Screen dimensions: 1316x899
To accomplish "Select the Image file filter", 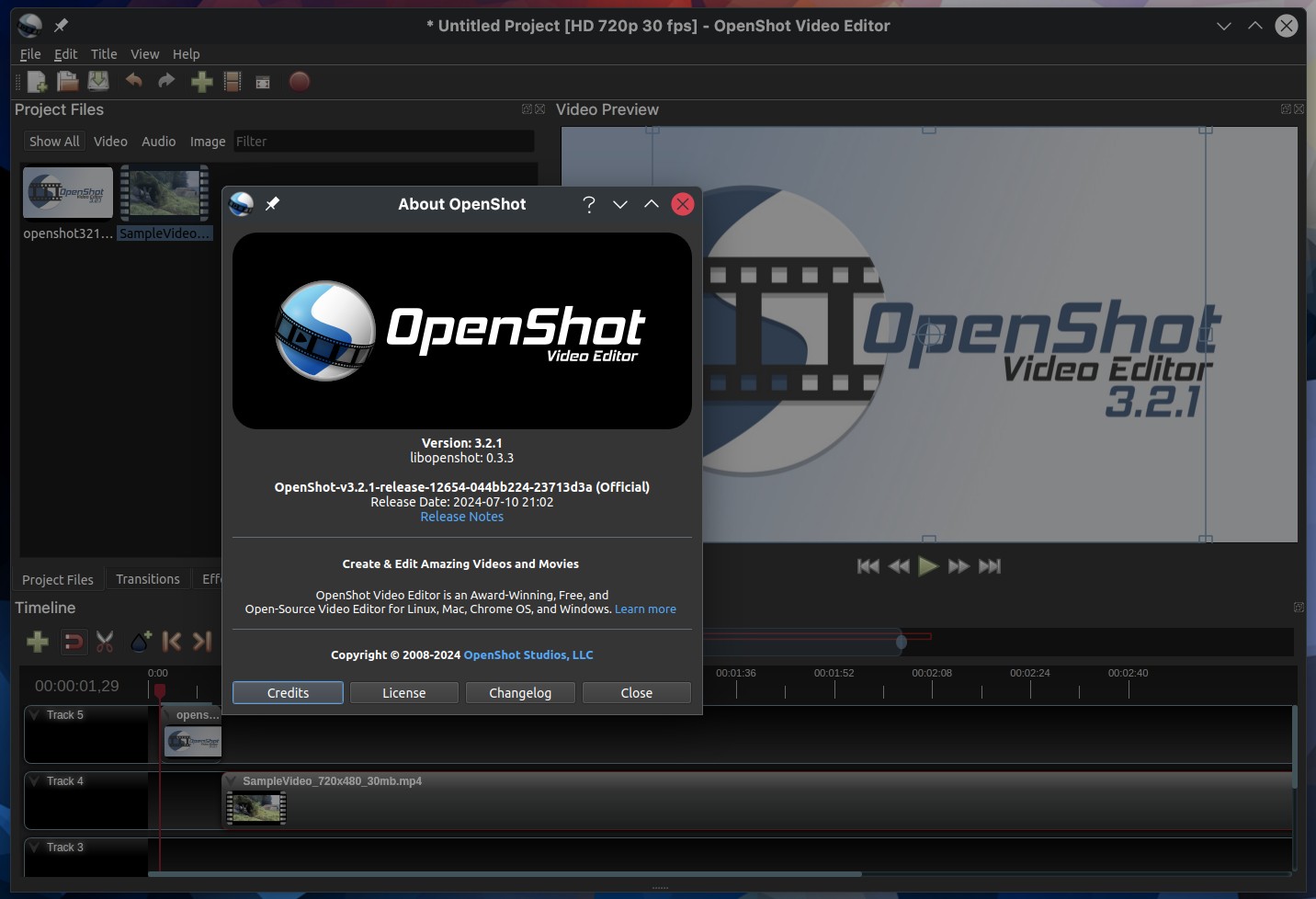I will click(208, 142).
